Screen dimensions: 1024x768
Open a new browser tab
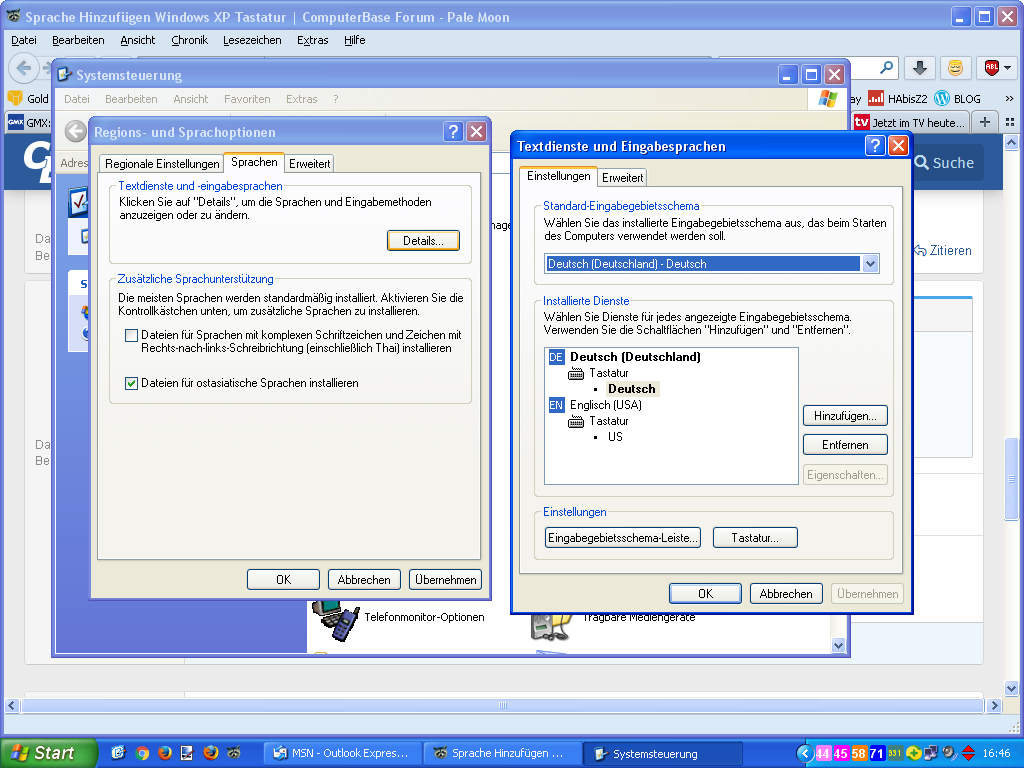pyautogui.click(x=985, y=122)
